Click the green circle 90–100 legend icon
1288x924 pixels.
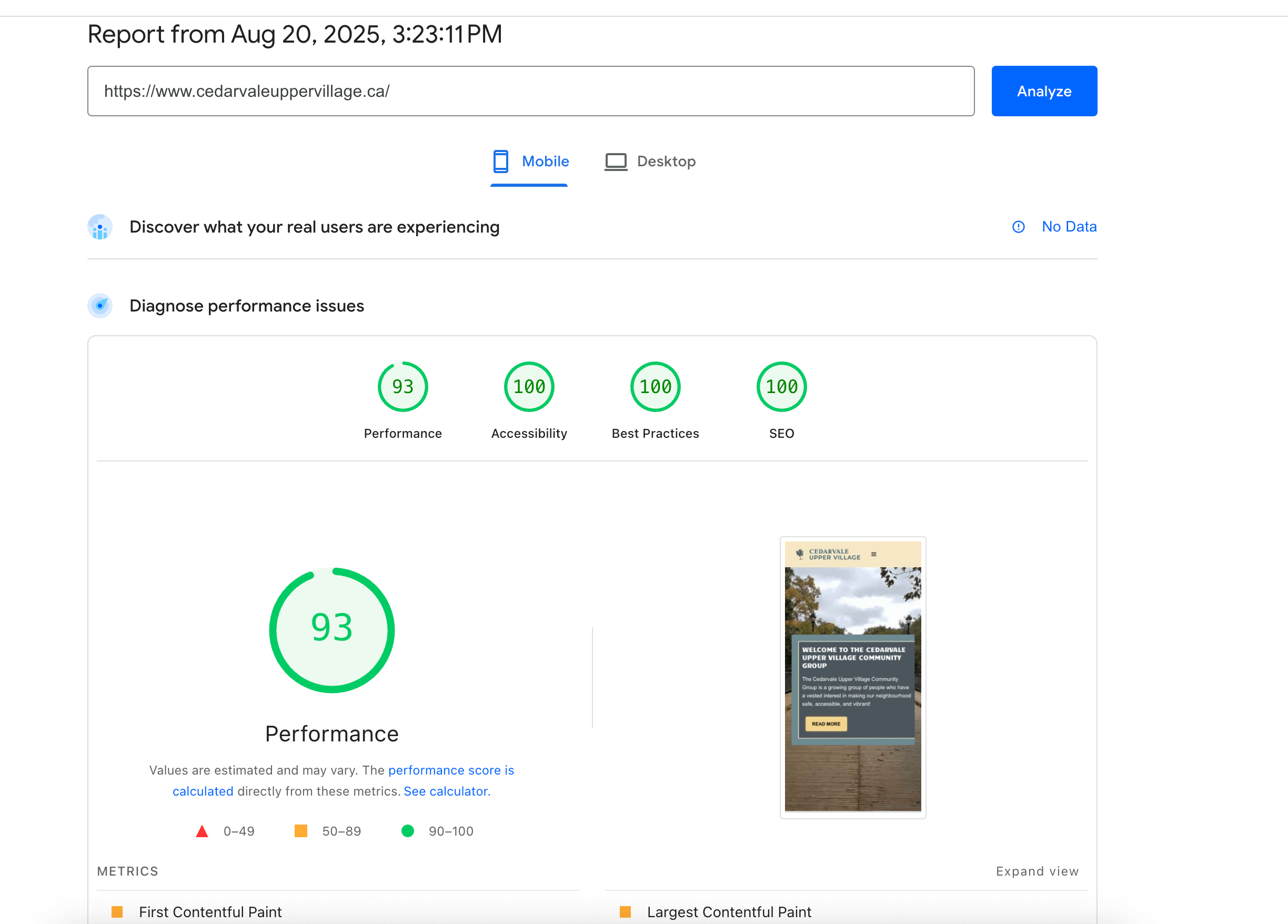[x=407, y=831]
